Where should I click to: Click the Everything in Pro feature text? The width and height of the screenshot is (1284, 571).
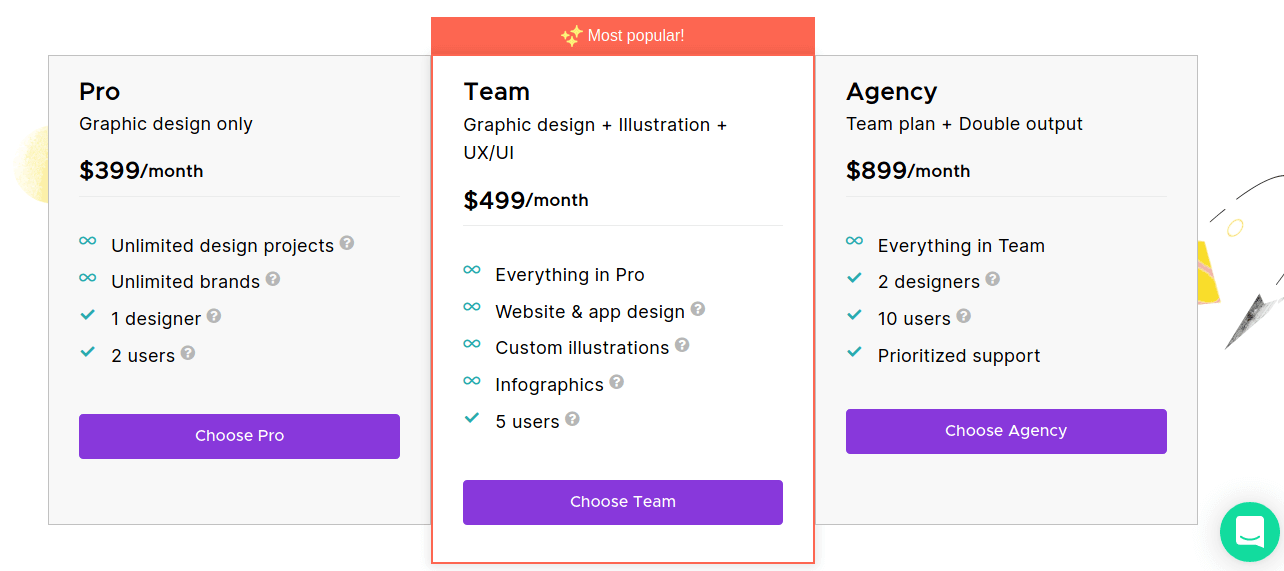pos(570,275)
